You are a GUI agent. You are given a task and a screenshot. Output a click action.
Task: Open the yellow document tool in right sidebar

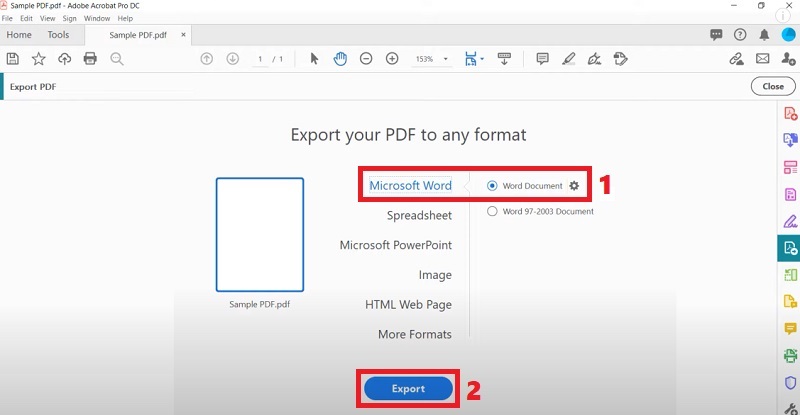coord(790,302)
